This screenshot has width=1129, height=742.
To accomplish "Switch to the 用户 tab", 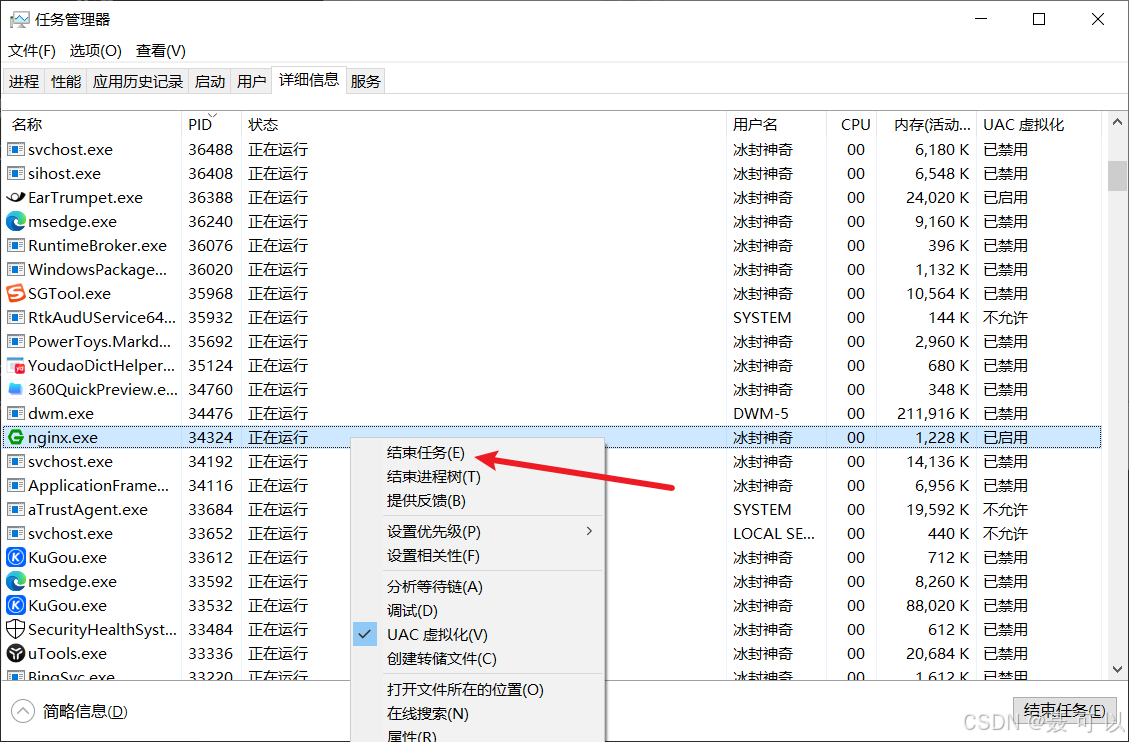I will tap(251, 81).
